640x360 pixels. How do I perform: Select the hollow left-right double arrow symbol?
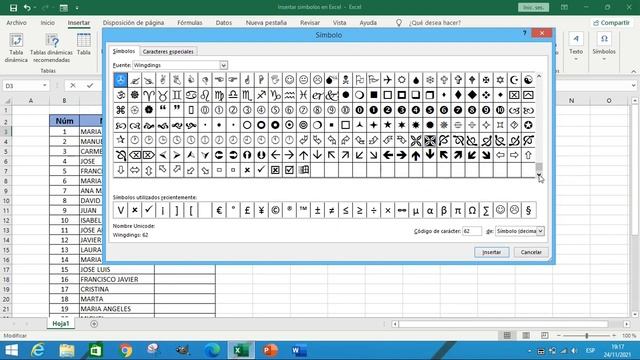point(134,170)
